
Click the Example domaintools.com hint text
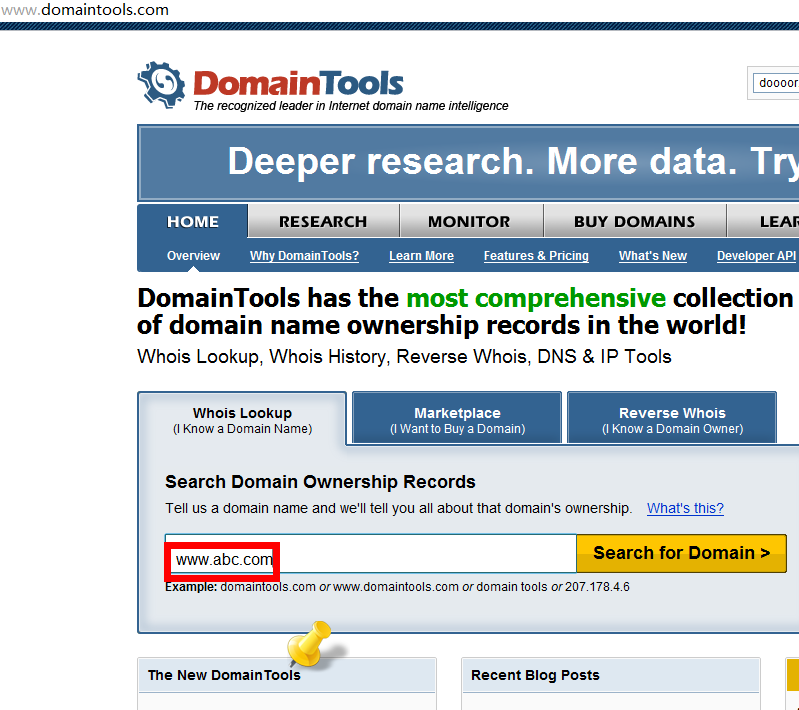(397, 587)
